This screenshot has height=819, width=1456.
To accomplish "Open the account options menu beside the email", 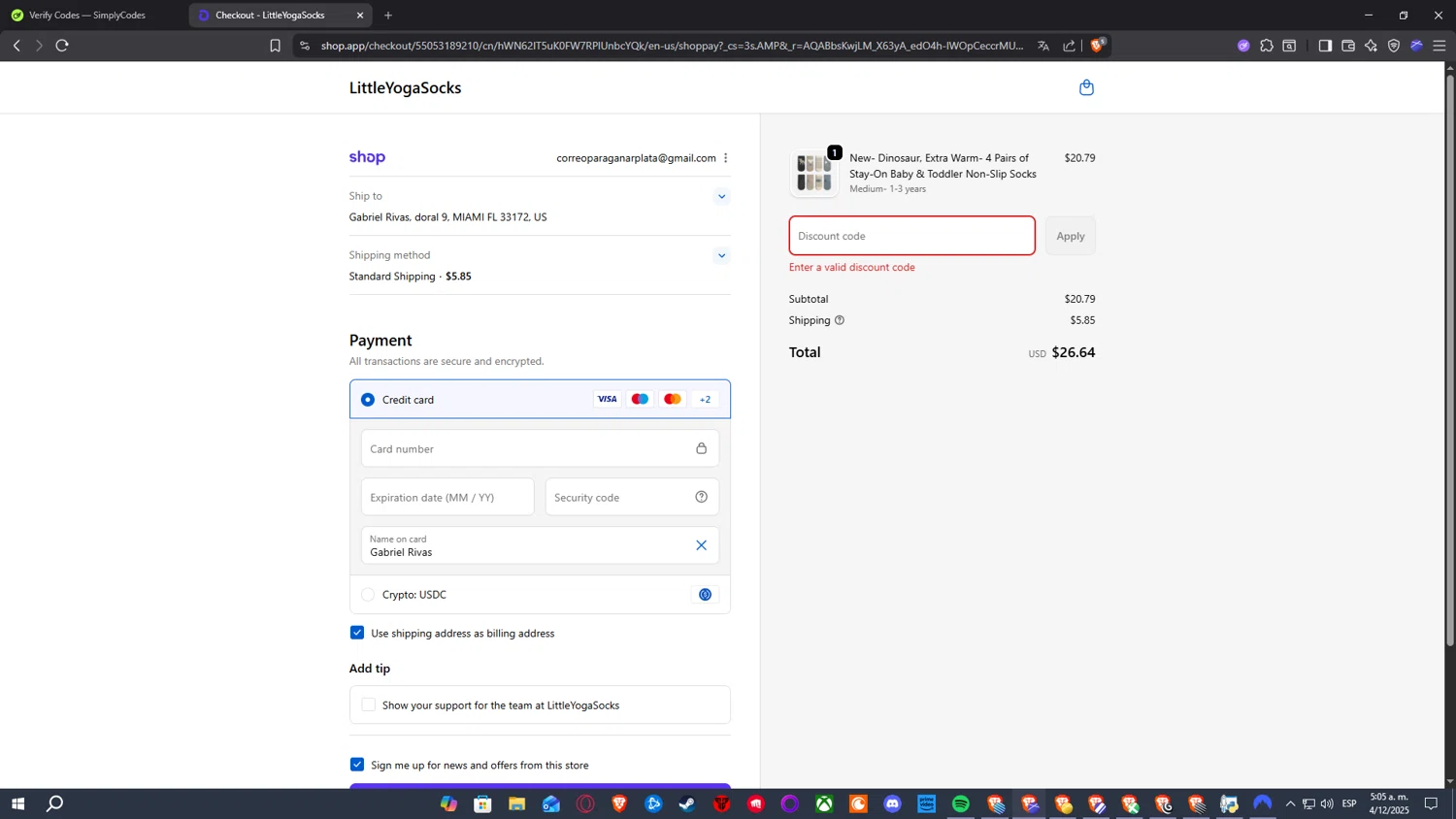I will 725,158.
